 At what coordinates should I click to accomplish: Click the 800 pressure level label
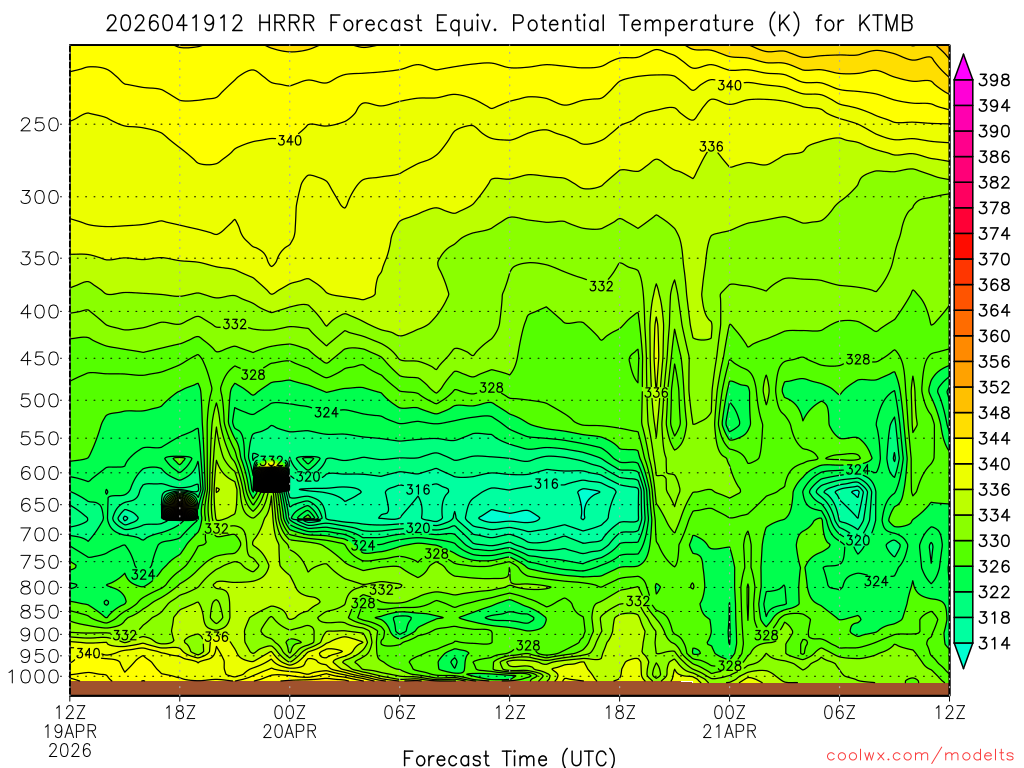pyautogui.click(x=40, y=587)
